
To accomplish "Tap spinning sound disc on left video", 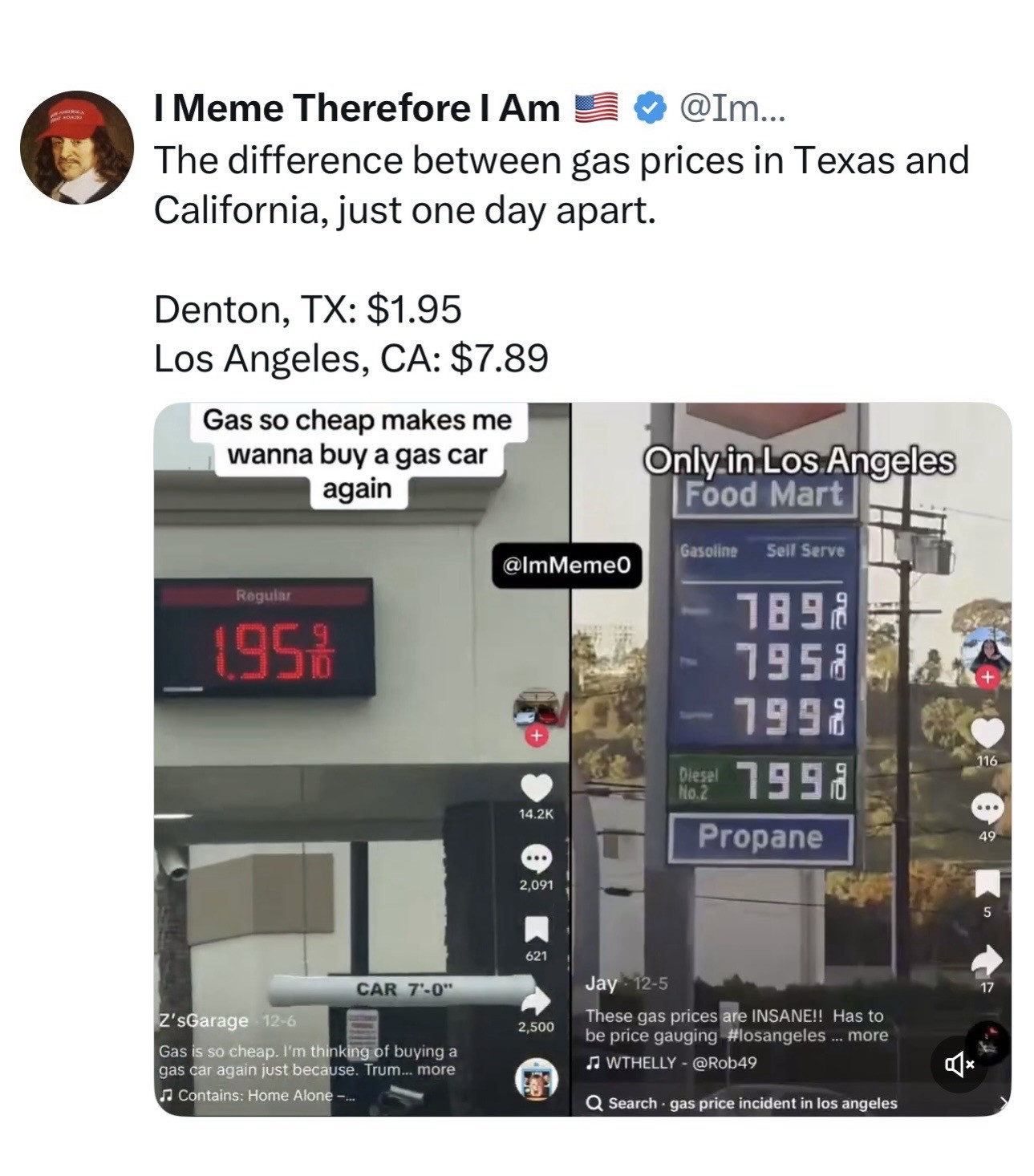I will click(535, 1079).
